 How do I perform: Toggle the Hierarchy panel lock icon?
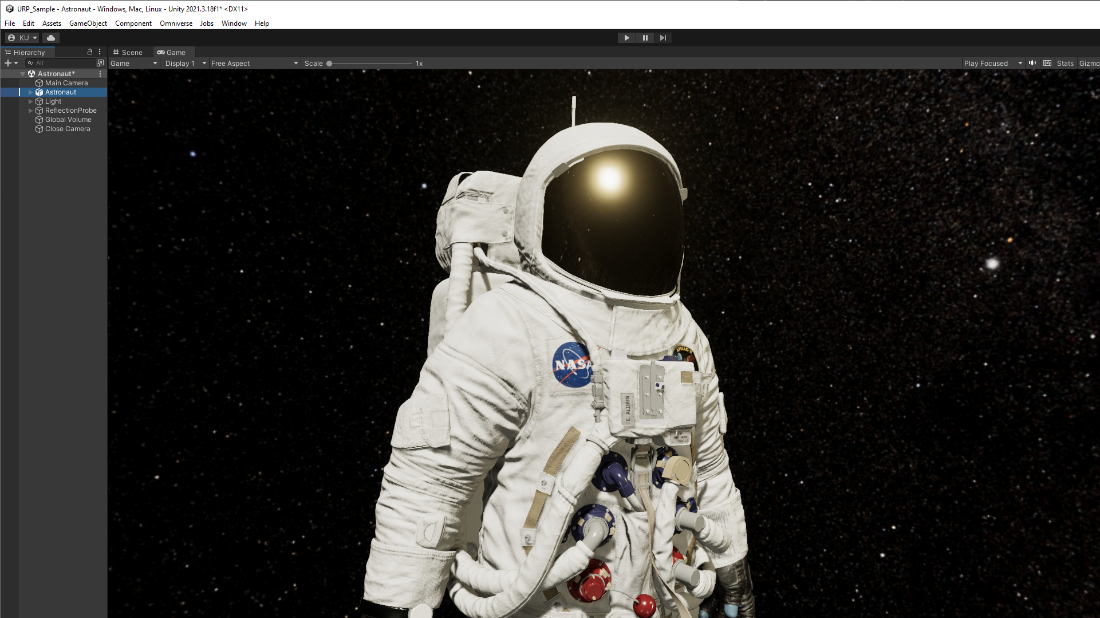(89, 52)
